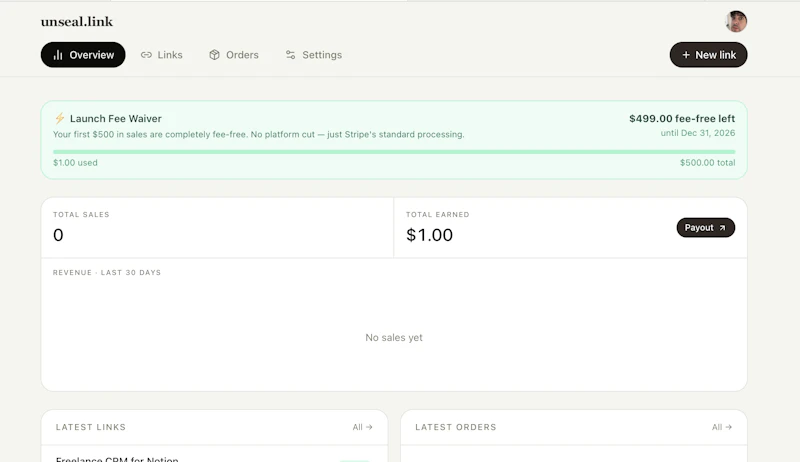Click the Total Earned value $1.00
800x462 pixels.
pyautogui.click(x=429, y=235)
